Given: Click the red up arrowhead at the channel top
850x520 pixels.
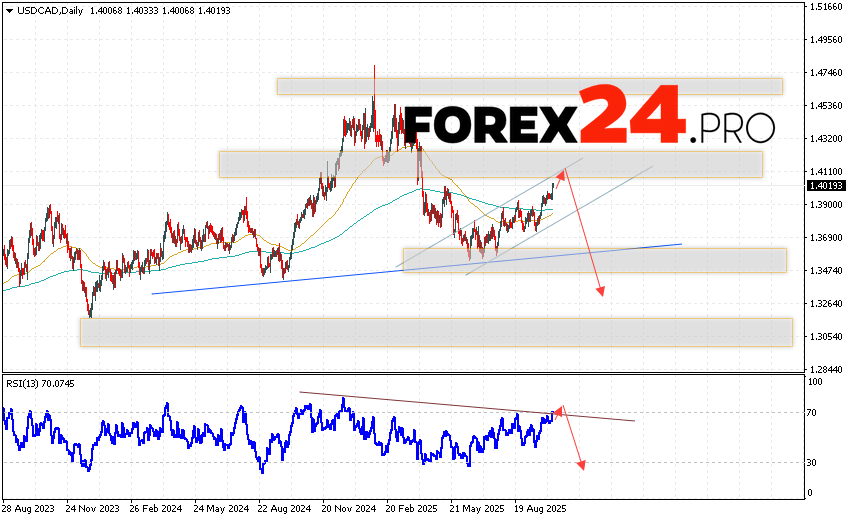Looking at the screenshot, I should tap(562, 174).
